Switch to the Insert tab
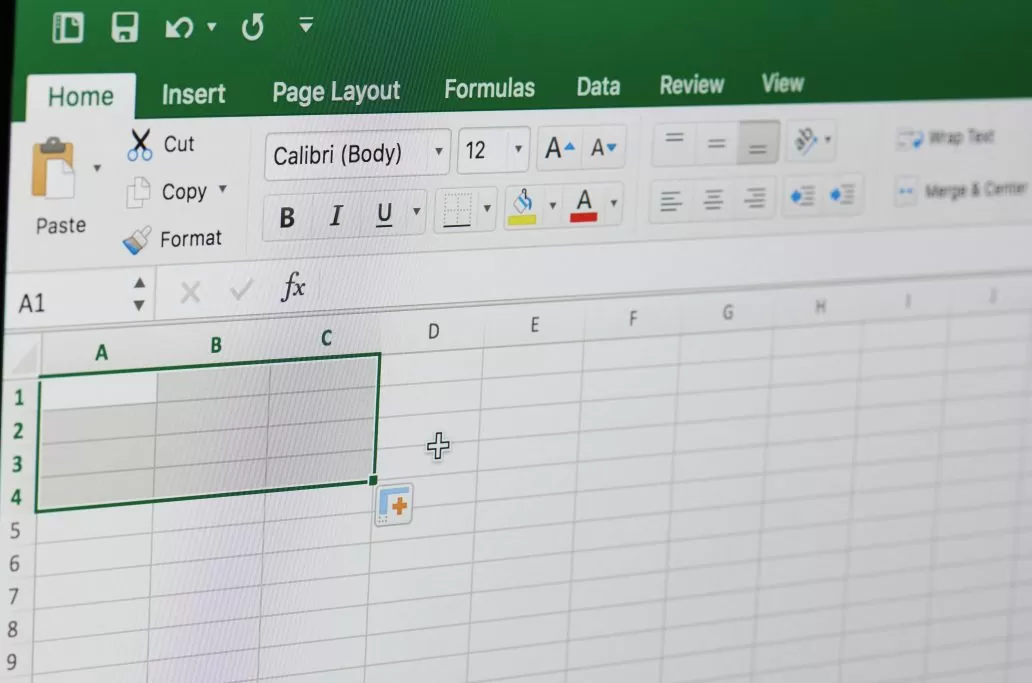This screenshot has width=1032, height=683. click(193, 94)
